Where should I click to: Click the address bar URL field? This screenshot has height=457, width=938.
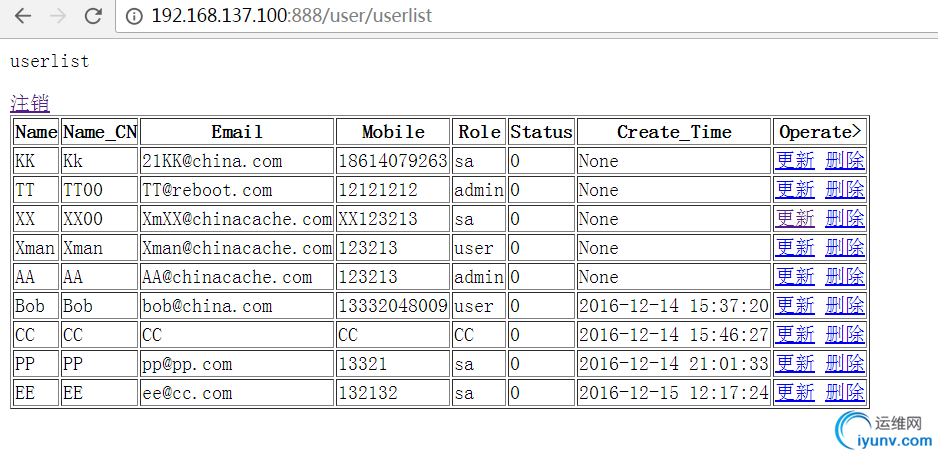coord(526,16)
